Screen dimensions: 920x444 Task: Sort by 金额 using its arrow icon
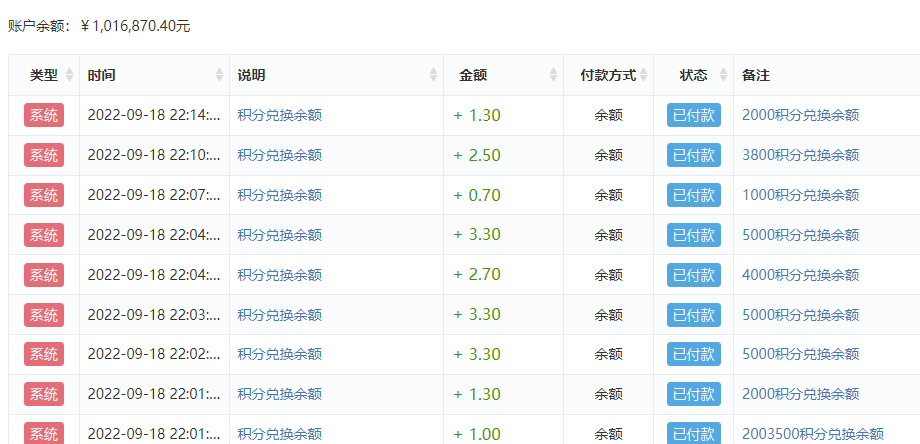553,75
